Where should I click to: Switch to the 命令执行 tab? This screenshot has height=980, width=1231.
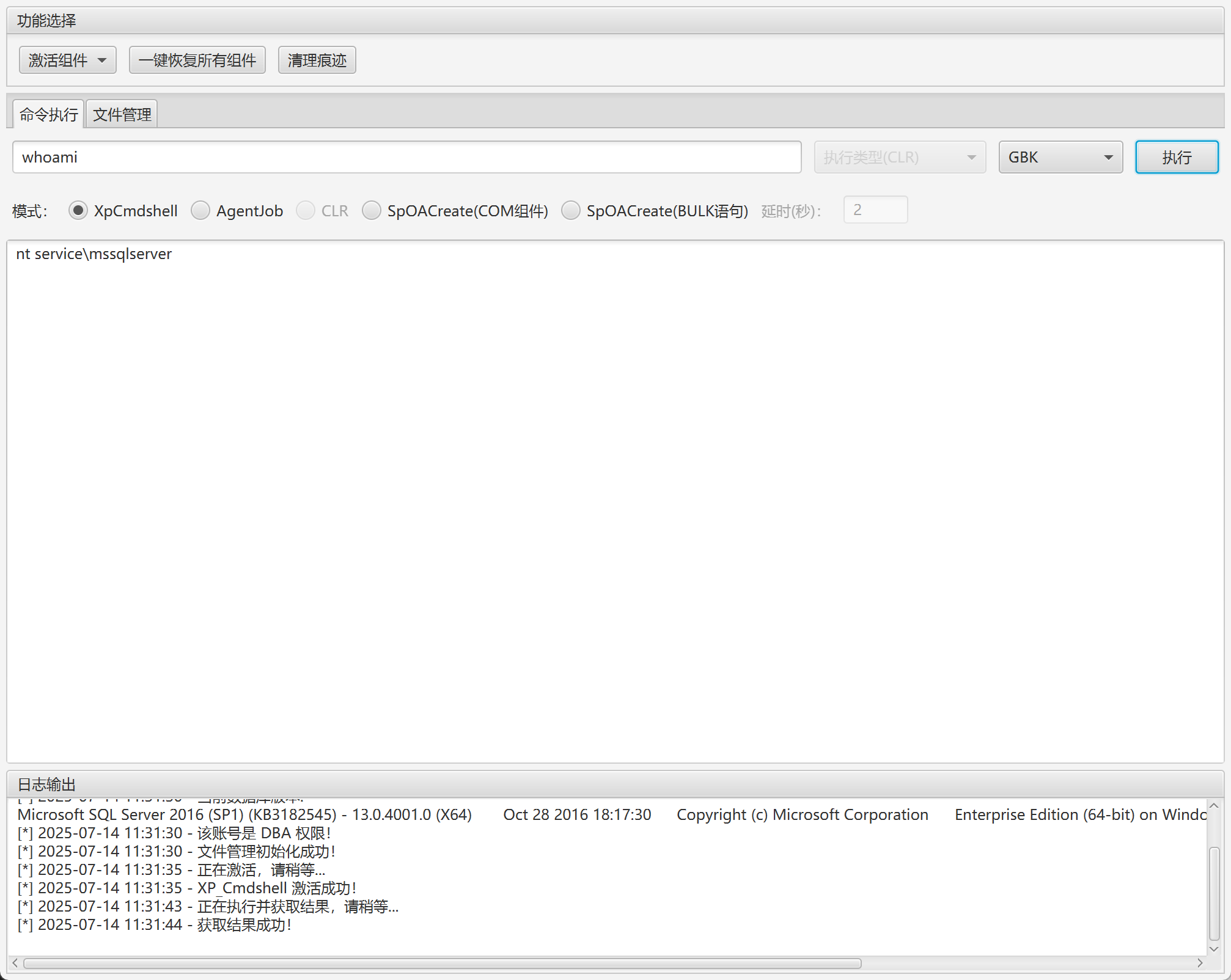48,114
